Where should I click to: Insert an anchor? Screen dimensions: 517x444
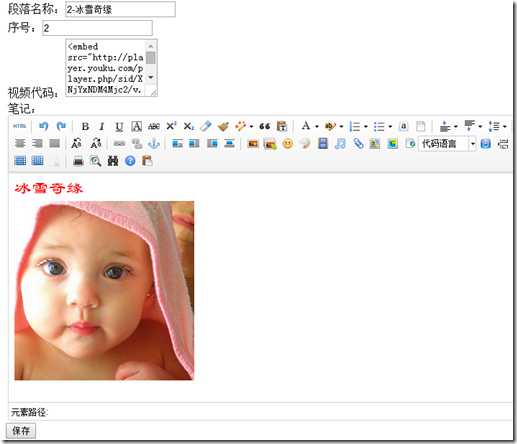154,144
